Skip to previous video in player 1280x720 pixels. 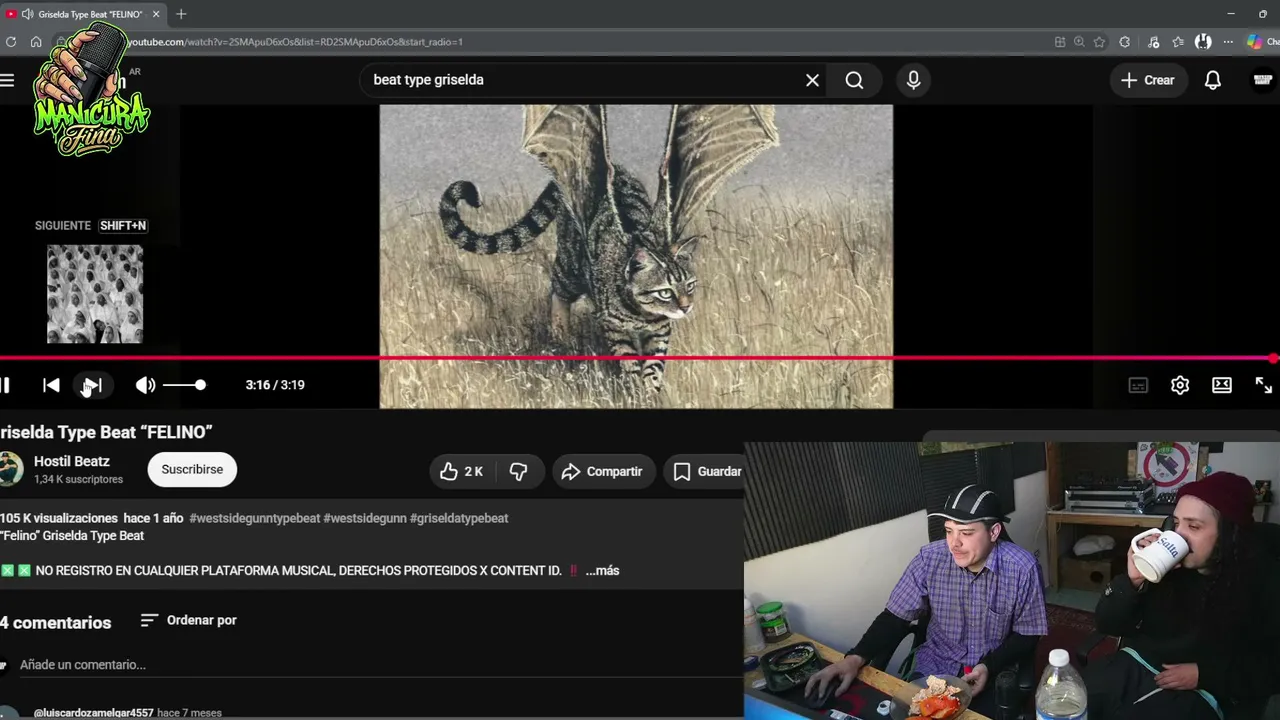pos(51,385)
